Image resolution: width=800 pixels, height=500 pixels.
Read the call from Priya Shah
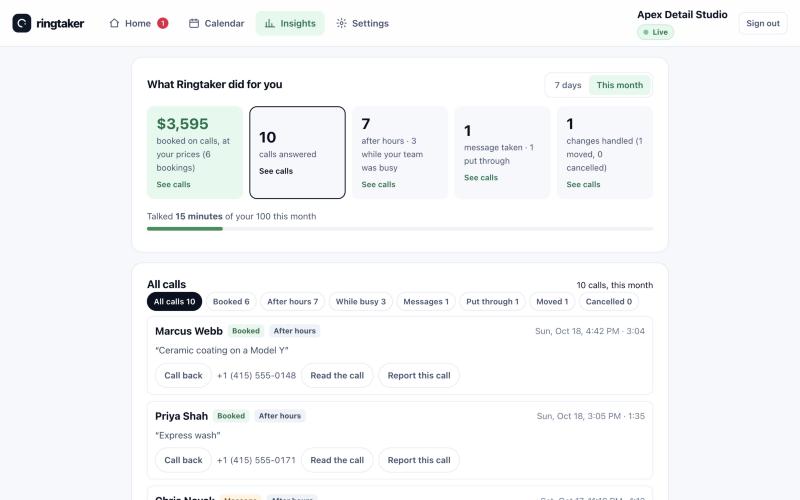pos(337,460)
